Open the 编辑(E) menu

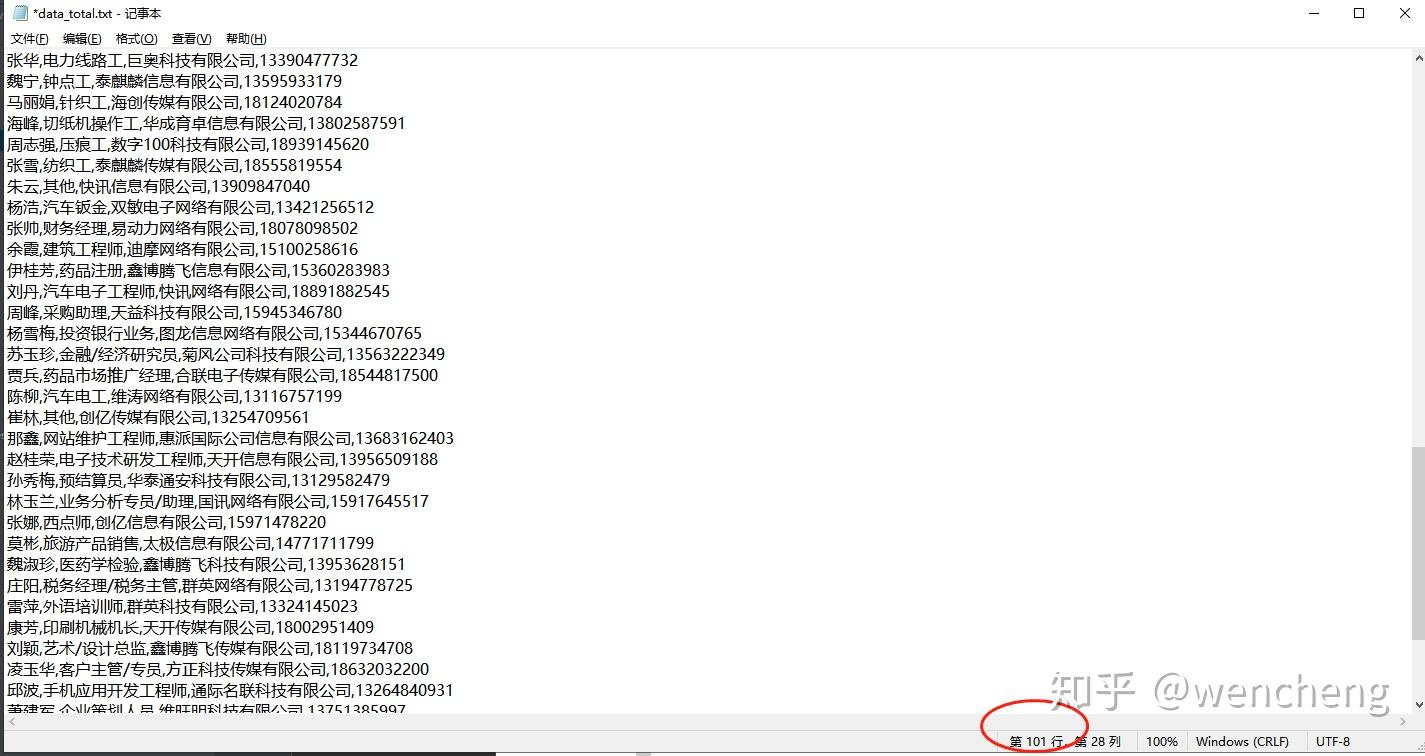click(82, 38)
